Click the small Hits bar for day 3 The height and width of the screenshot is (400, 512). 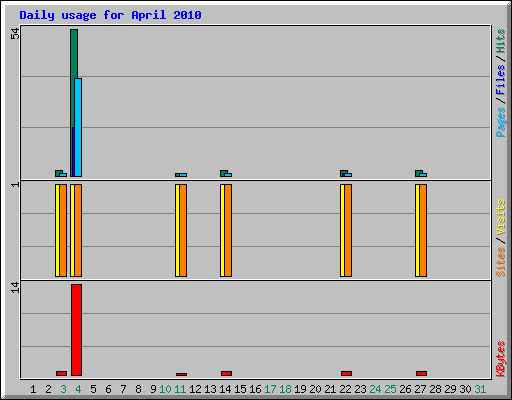click(x=58, y=173)
